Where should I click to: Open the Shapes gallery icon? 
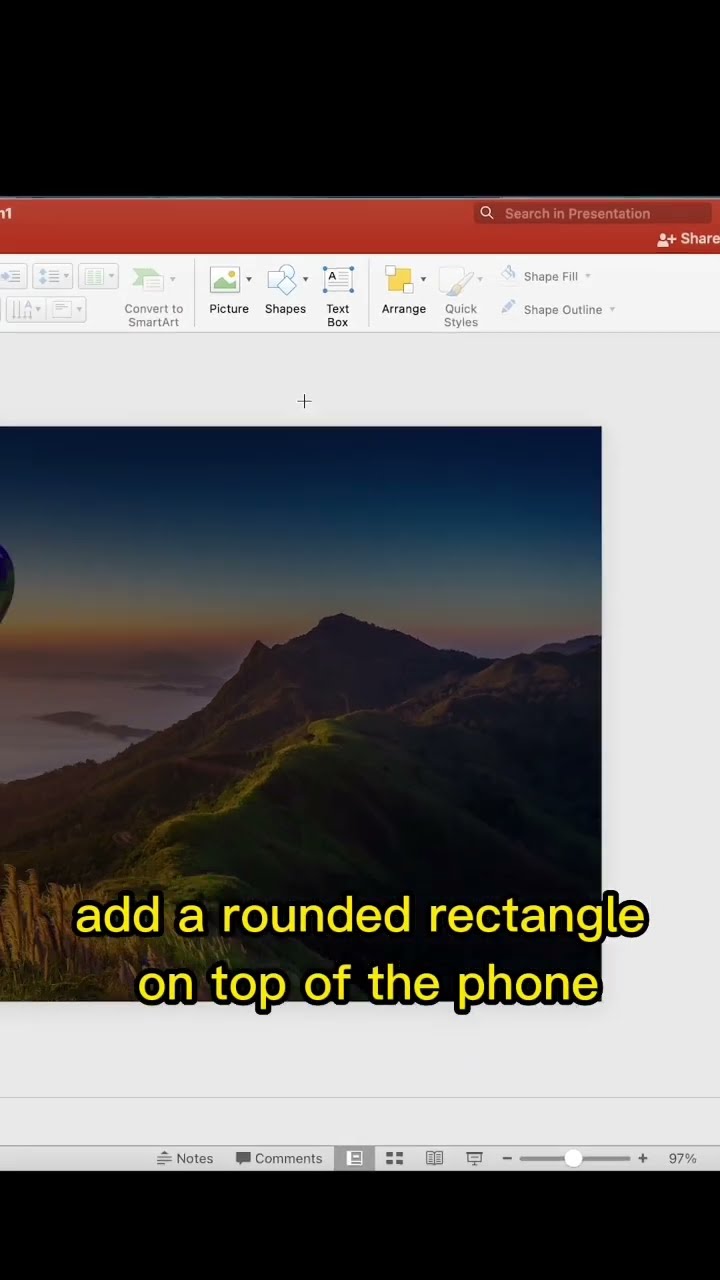click(282, 279)
